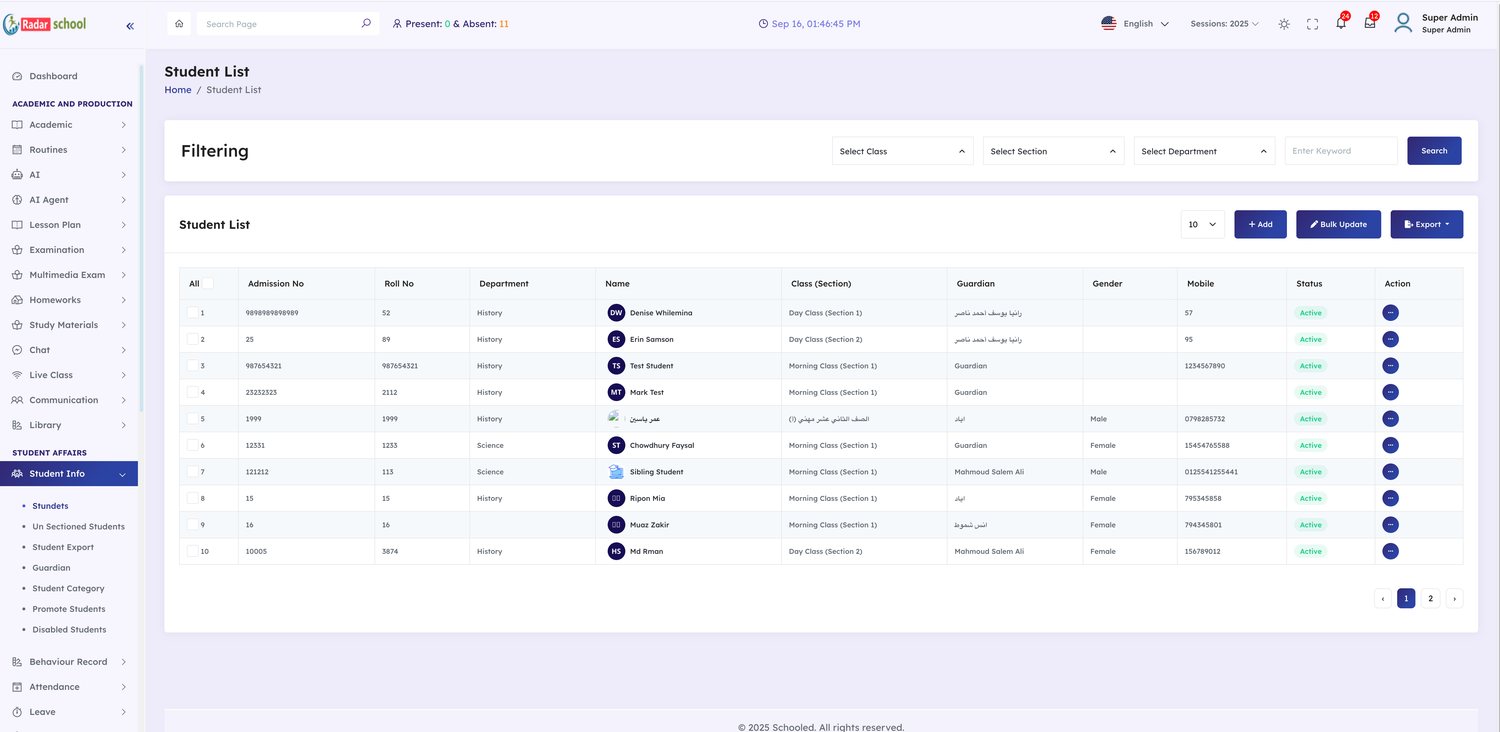The height and width of the screenshot is (732, 1500).
Task: Click the search magnifier icon
Action: tap(366, 23)
